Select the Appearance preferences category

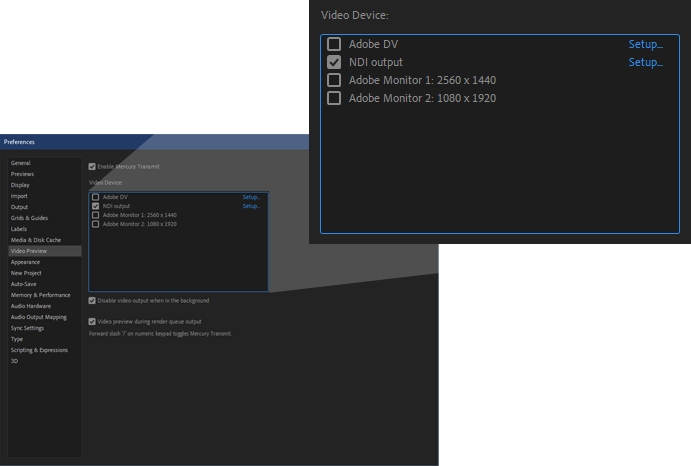click(25, 262)
